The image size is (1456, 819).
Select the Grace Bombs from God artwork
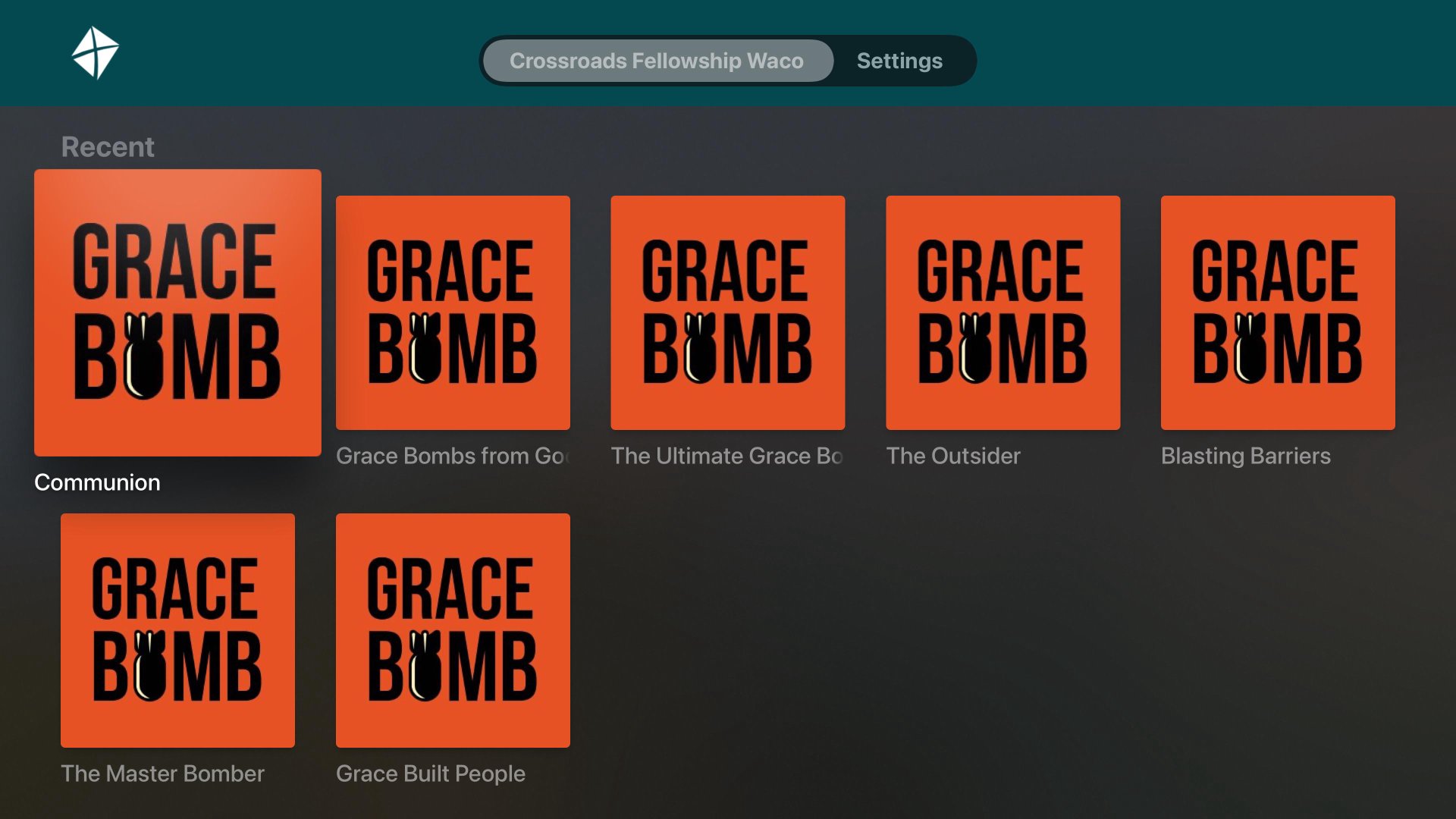(x=453, y=312)
